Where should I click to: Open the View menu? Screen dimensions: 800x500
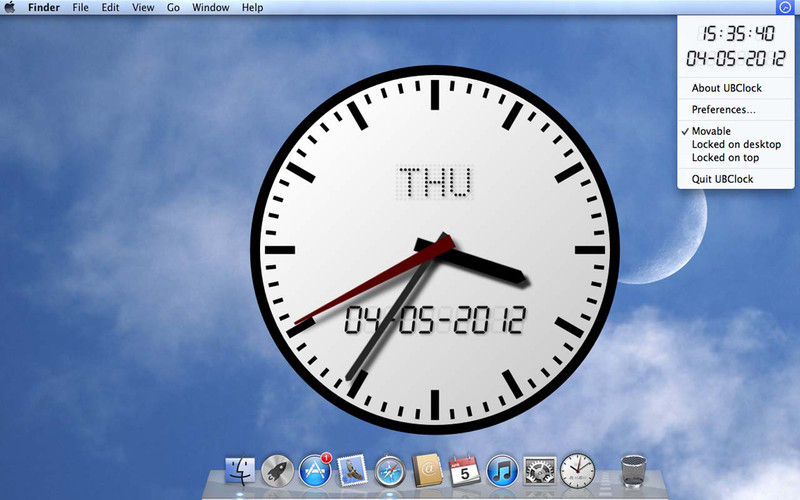coord(143,7)
